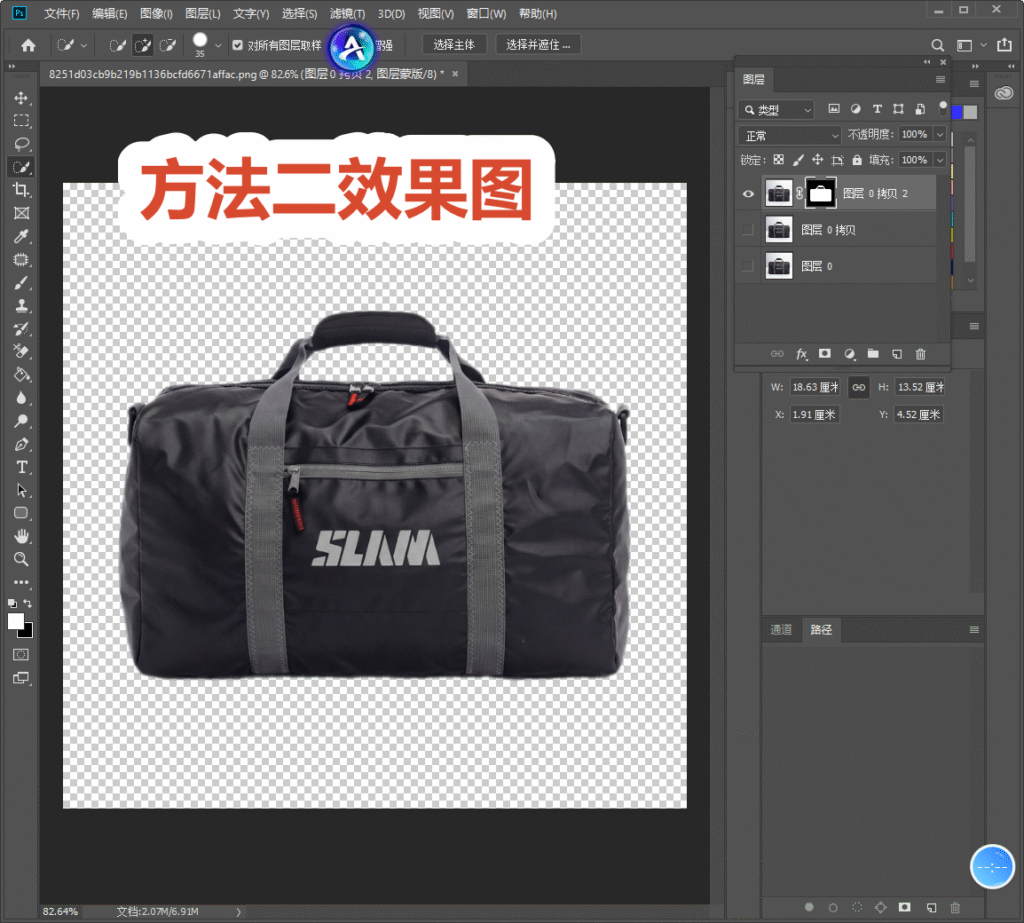
Task: Select the Clone Stamp tool
Action: (21, 306)
